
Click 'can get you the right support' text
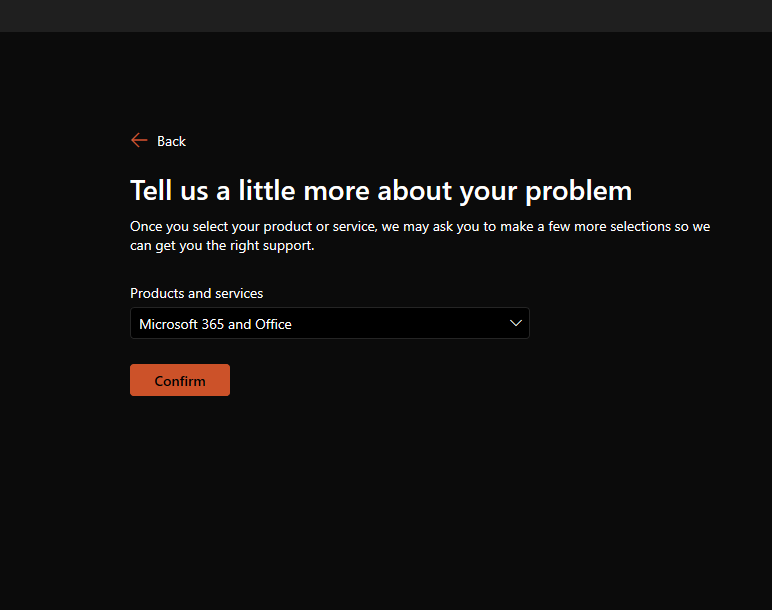pyautogui.click(x=222, y=246)
